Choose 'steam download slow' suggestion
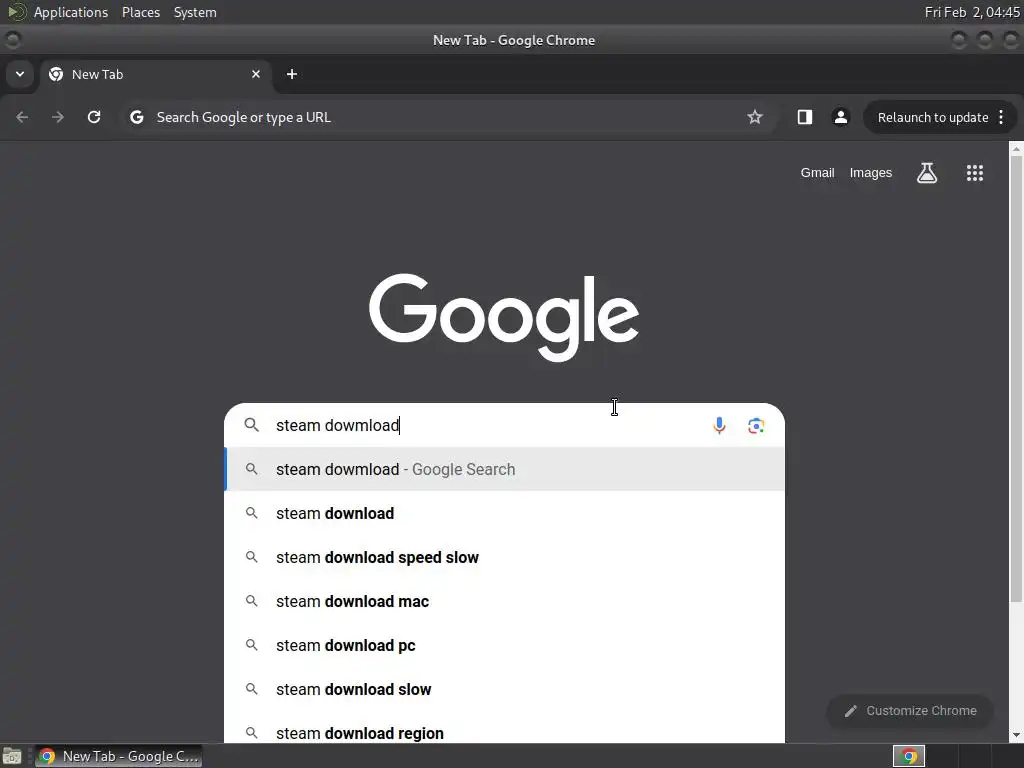Image resolution: width=1024 pixels, height=768 pixels. pyautogui.click(x=505, y=689)
